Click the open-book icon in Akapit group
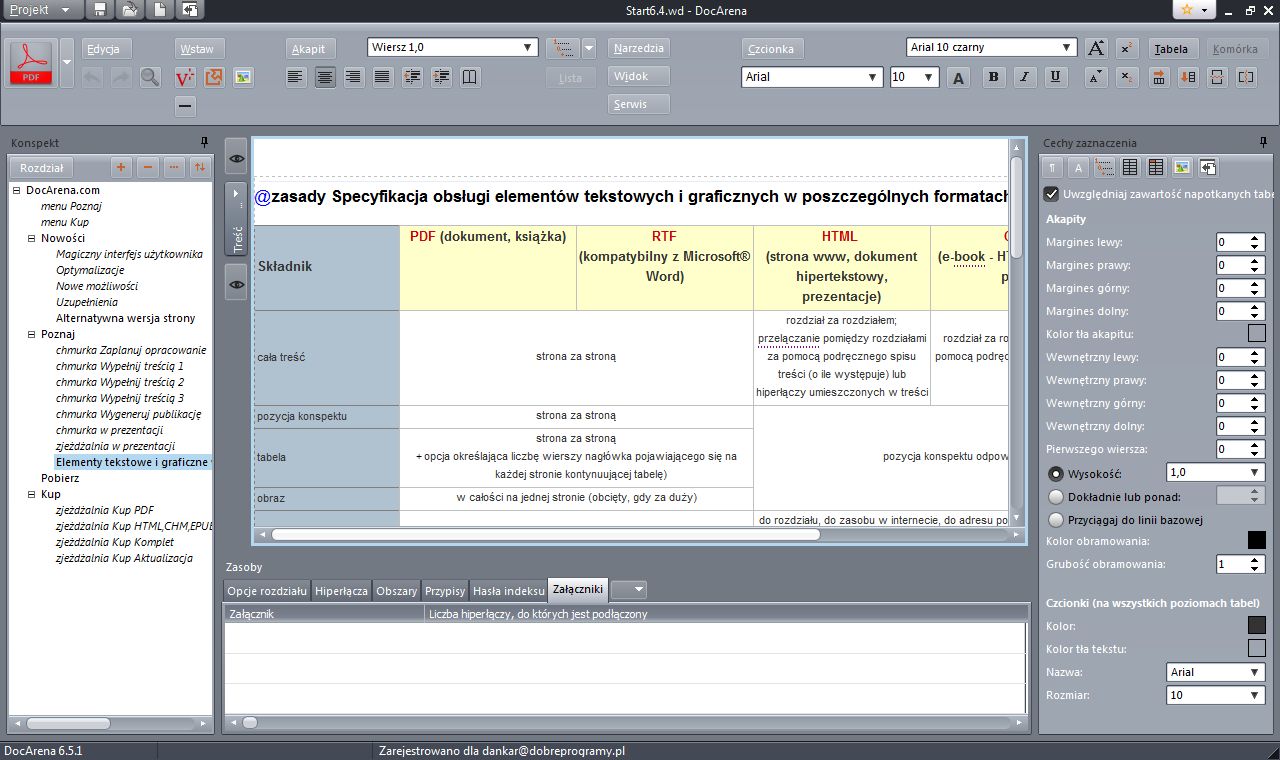Image resolution: width=1280 pixels, height=760 pixels. 469,77
